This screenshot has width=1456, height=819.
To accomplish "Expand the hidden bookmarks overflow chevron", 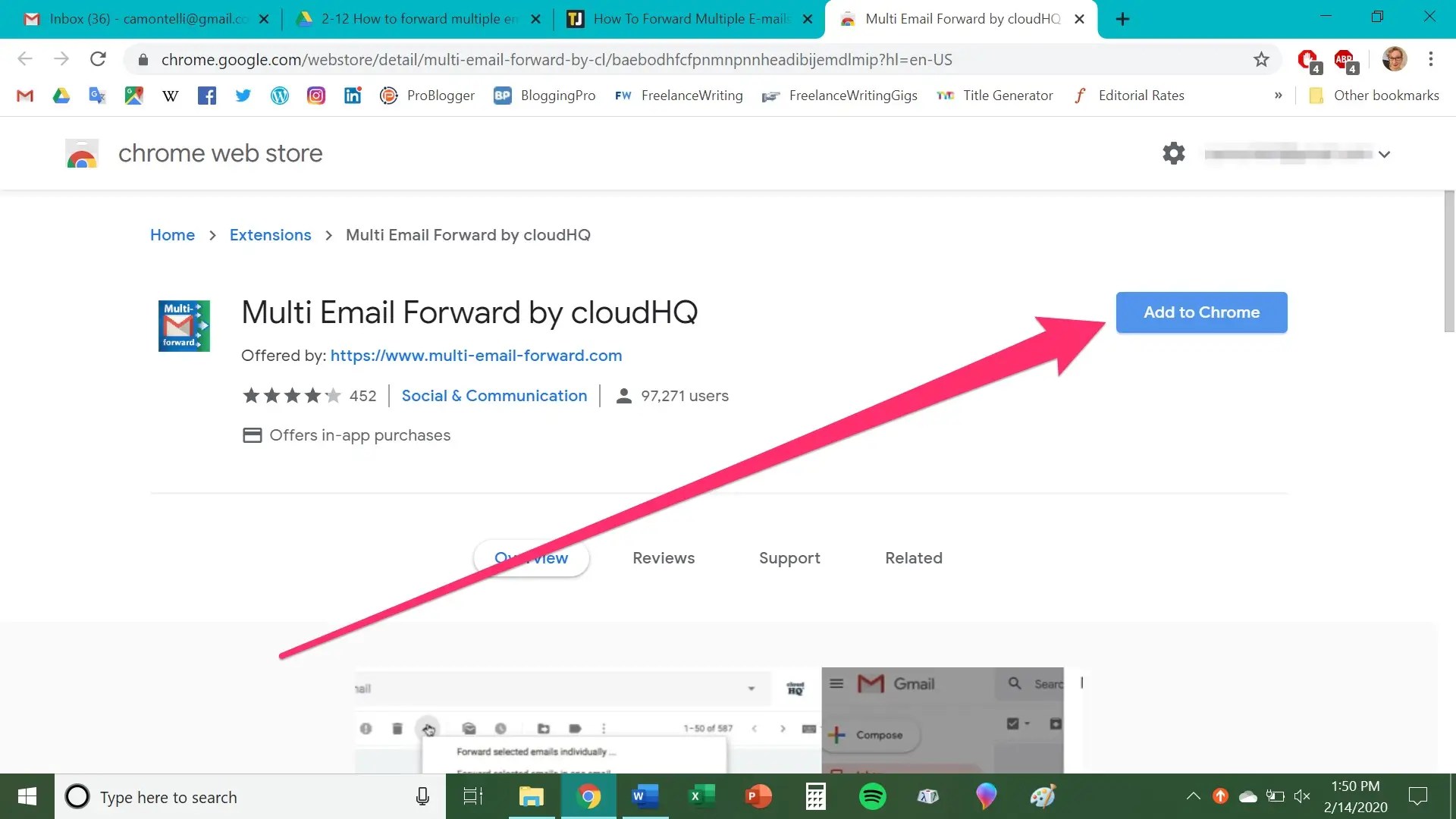I will (x=1279, y=96).
